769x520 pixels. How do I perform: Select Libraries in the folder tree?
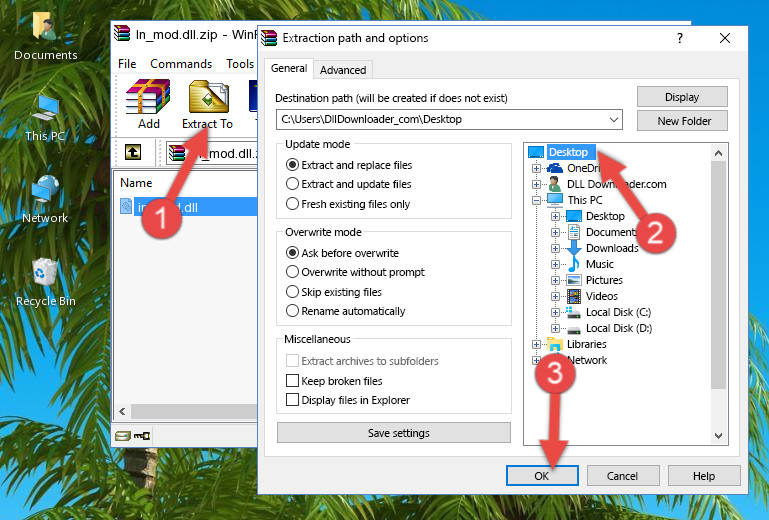587,344
